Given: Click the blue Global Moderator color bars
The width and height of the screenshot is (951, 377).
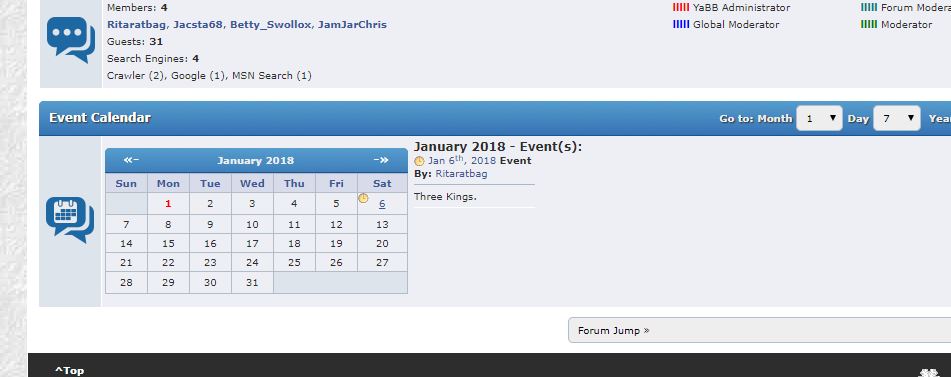Looking at the screenshot, I should click(x=681, y=25).
